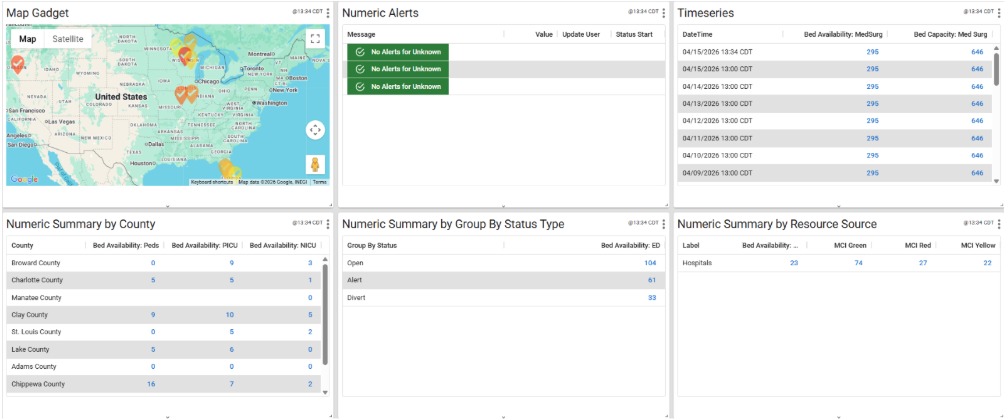Click Open status ED availability value 104

[x=650, y=262]
